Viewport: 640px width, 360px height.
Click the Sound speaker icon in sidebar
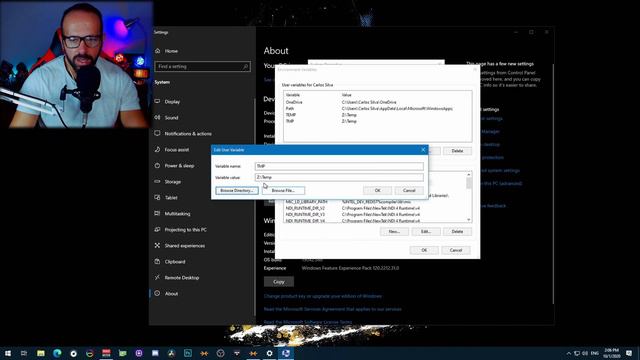[158, 118]
